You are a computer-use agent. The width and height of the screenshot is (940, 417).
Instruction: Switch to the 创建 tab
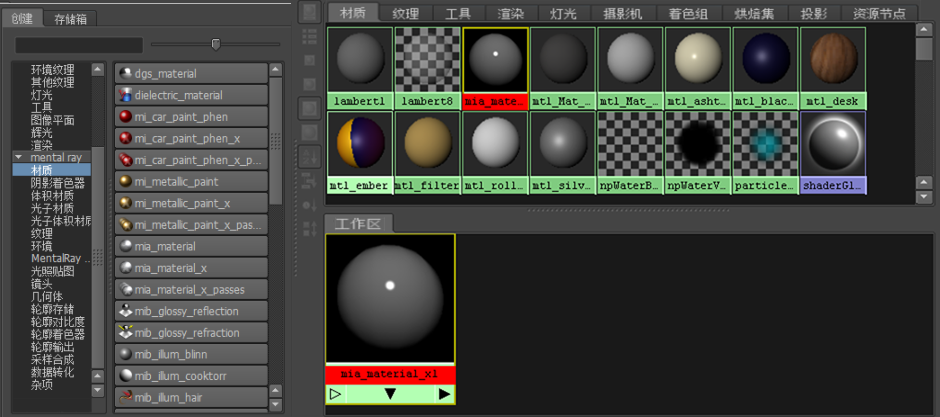tap(22, 18)
